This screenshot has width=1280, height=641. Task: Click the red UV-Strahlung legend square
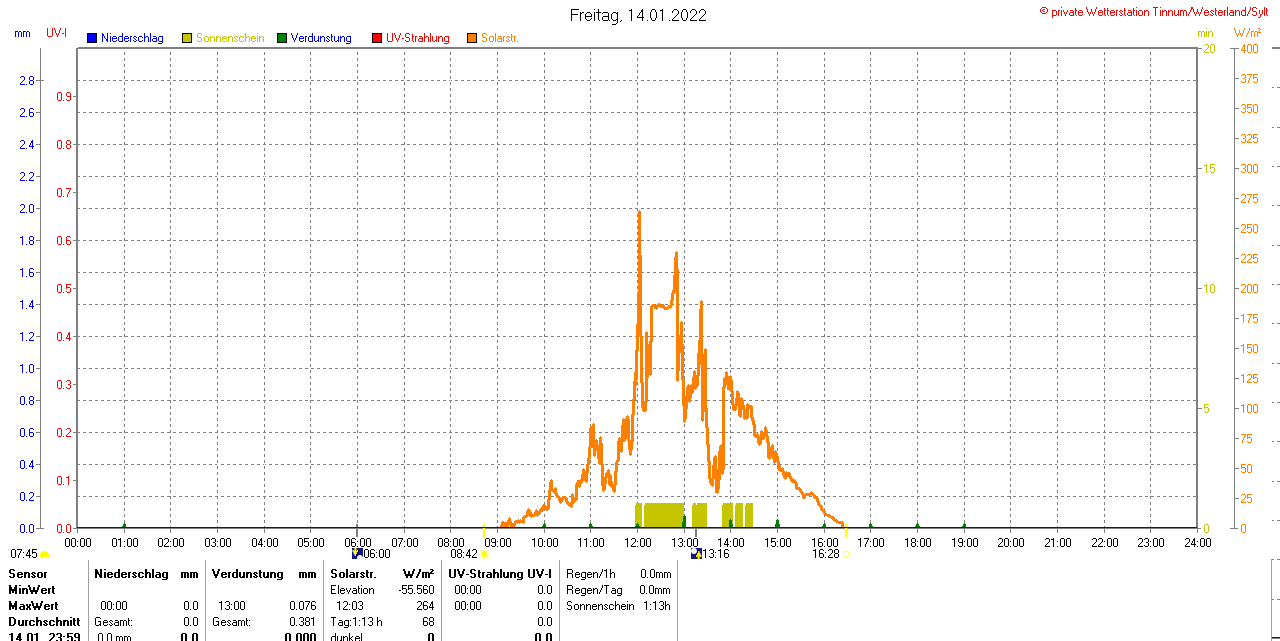click(377, 38)
